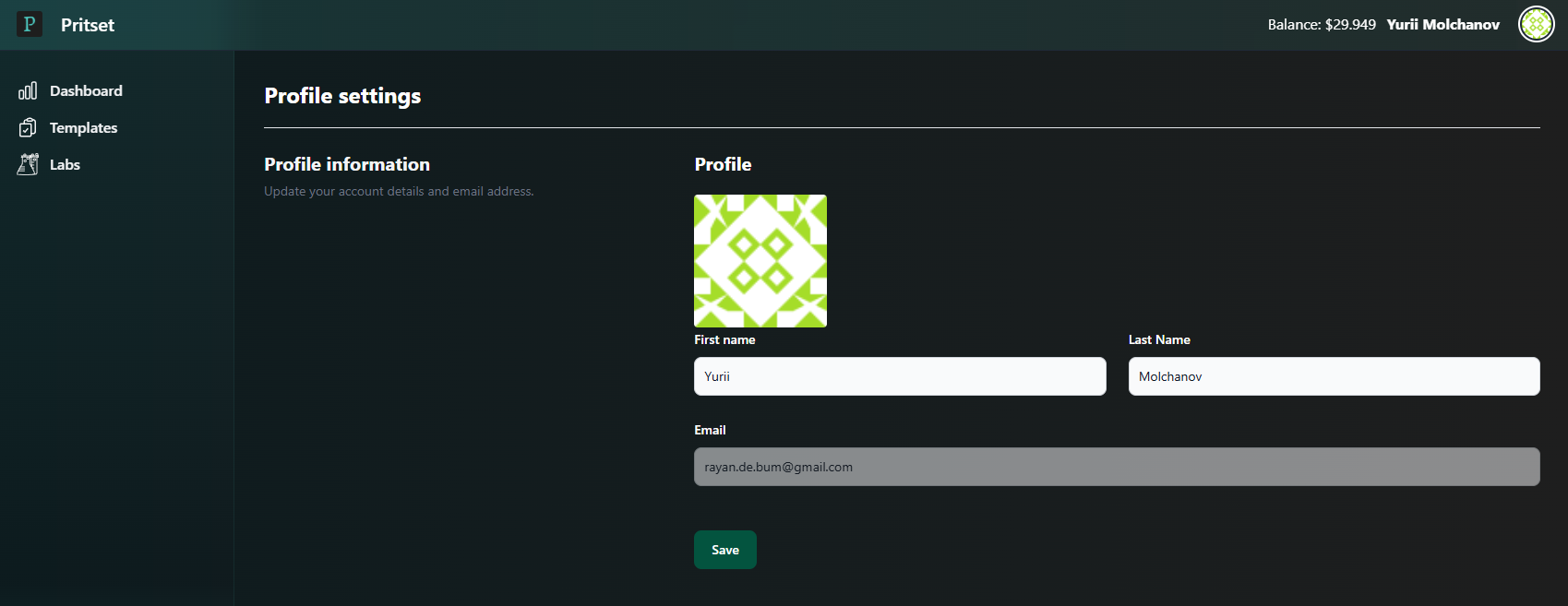1568x606 pixels.
Task: Click the Profile settings page heading
Action: [342, 96]
